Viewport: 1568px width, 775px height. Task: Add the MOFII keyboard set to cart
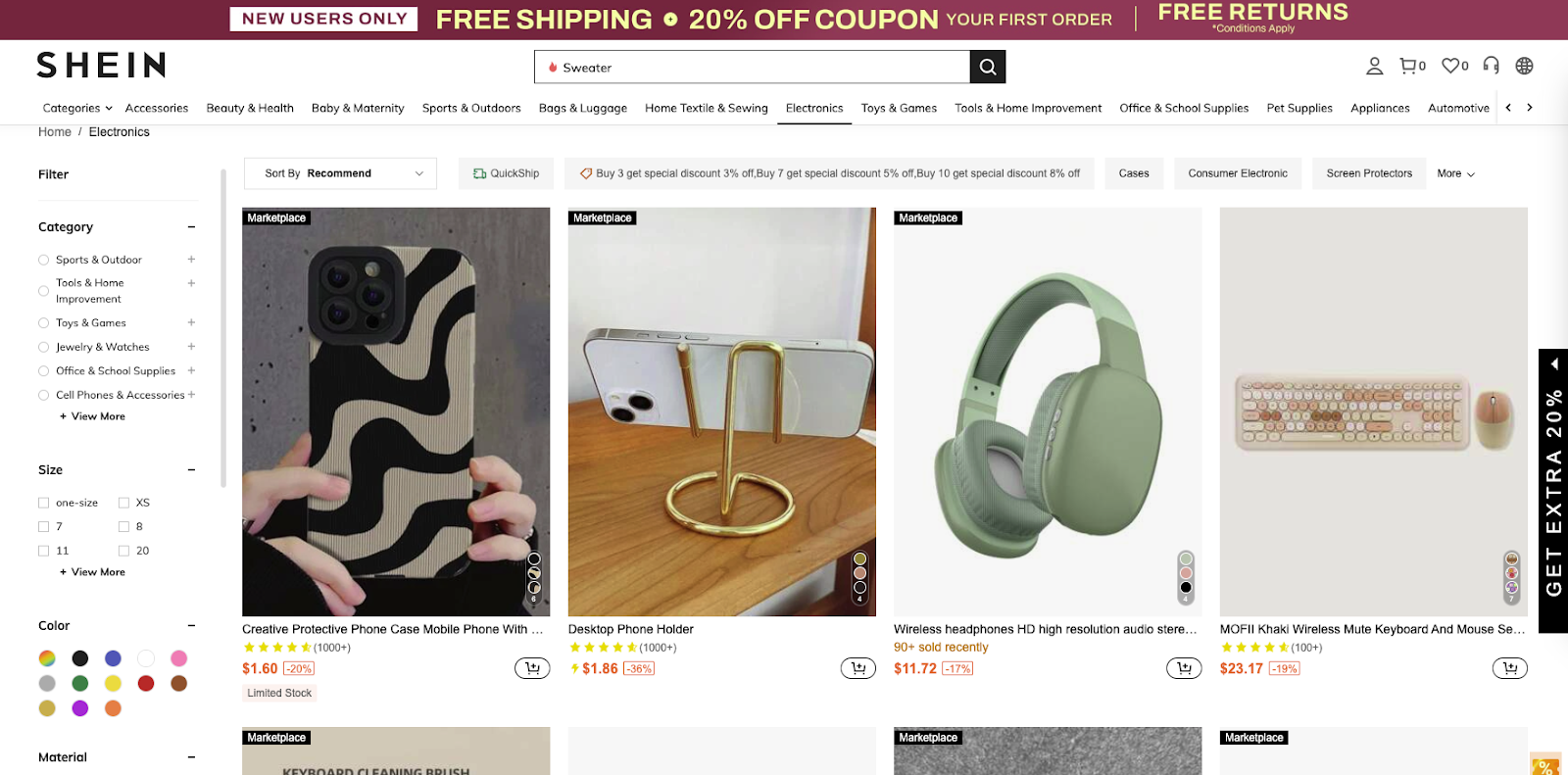(x=1509, y=667)
